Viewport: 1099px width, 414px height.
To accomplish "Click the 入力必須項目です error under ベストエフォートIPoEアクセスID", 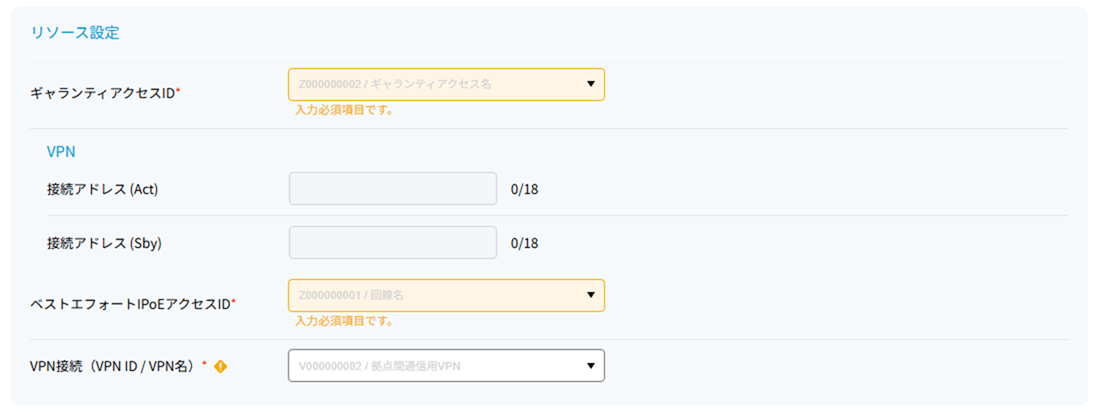I will [x=343, y=322].
